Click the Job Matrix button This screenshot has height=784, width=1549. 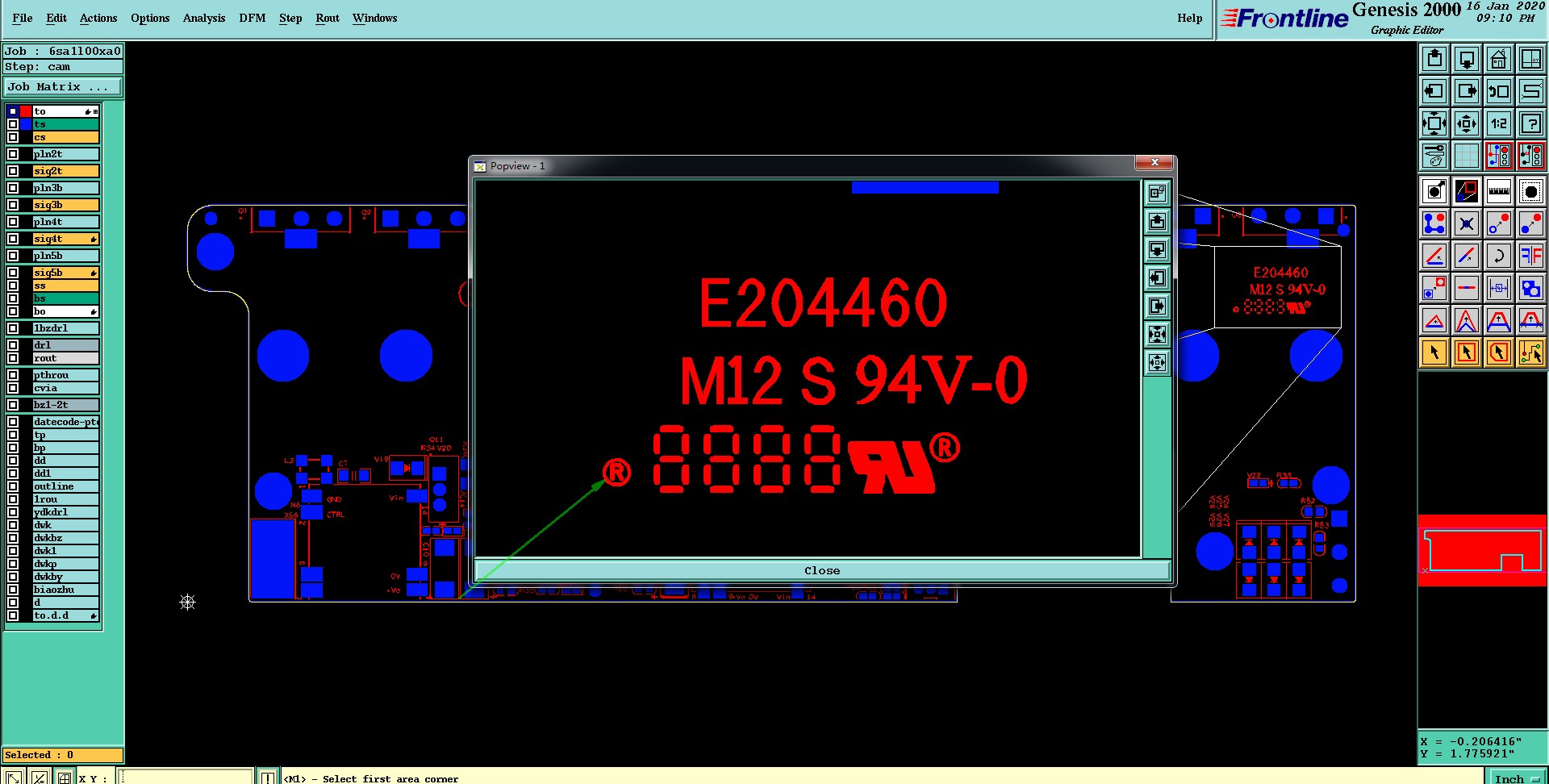tap(64, 87)
